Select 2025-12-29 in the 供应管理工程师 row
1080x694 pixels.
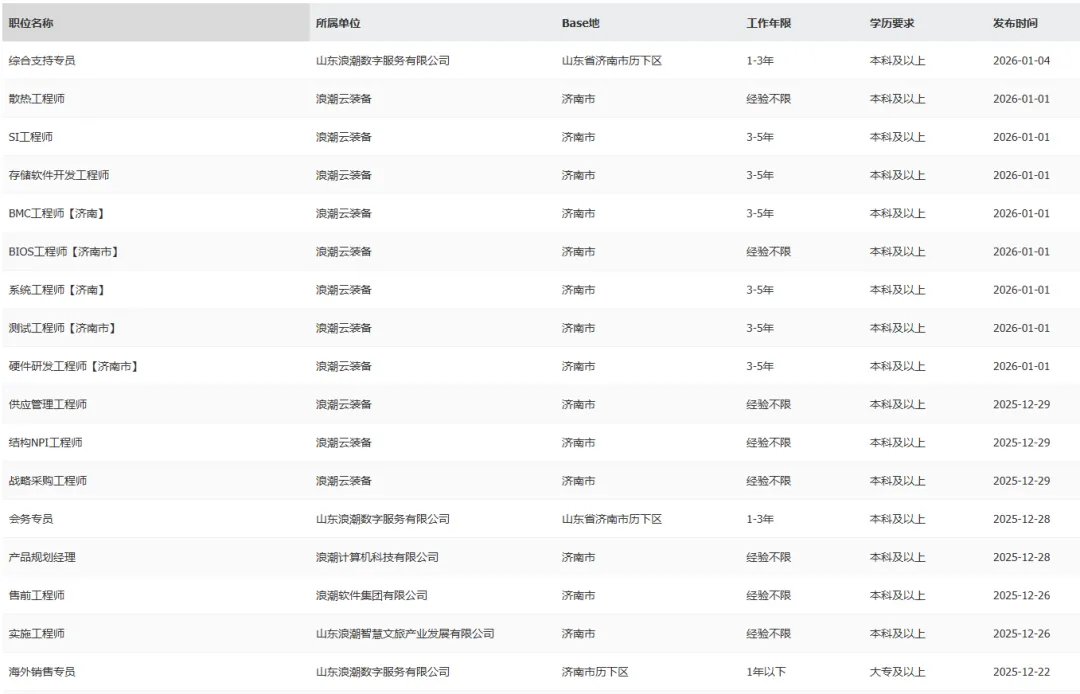point(1021,405)
